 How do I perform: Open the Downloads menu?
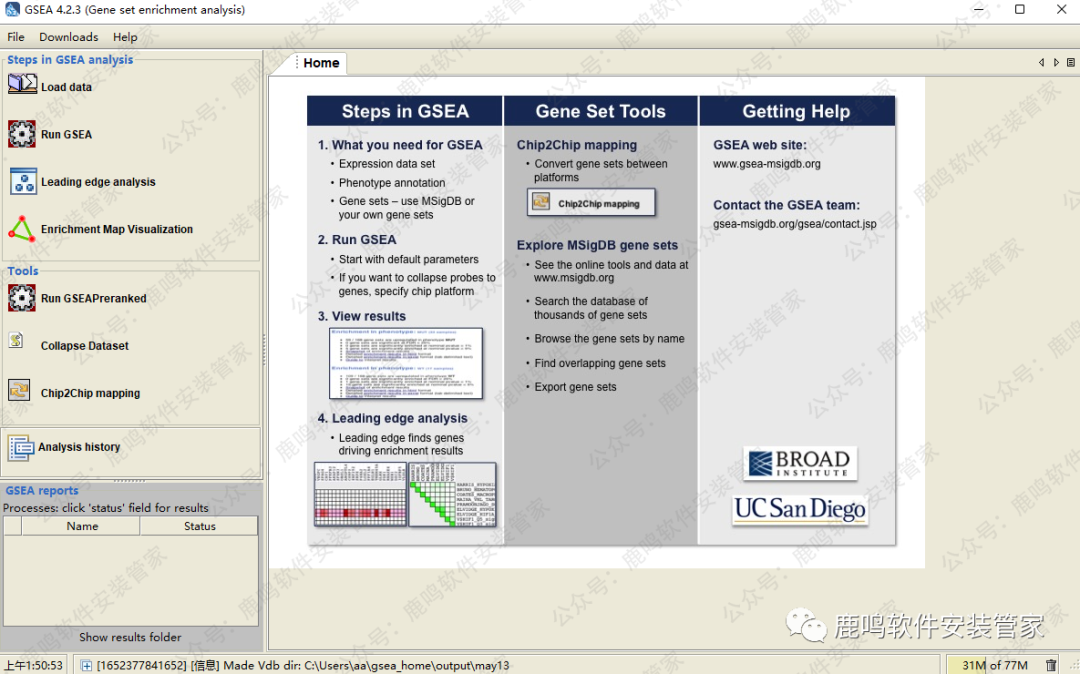point(68,37)
